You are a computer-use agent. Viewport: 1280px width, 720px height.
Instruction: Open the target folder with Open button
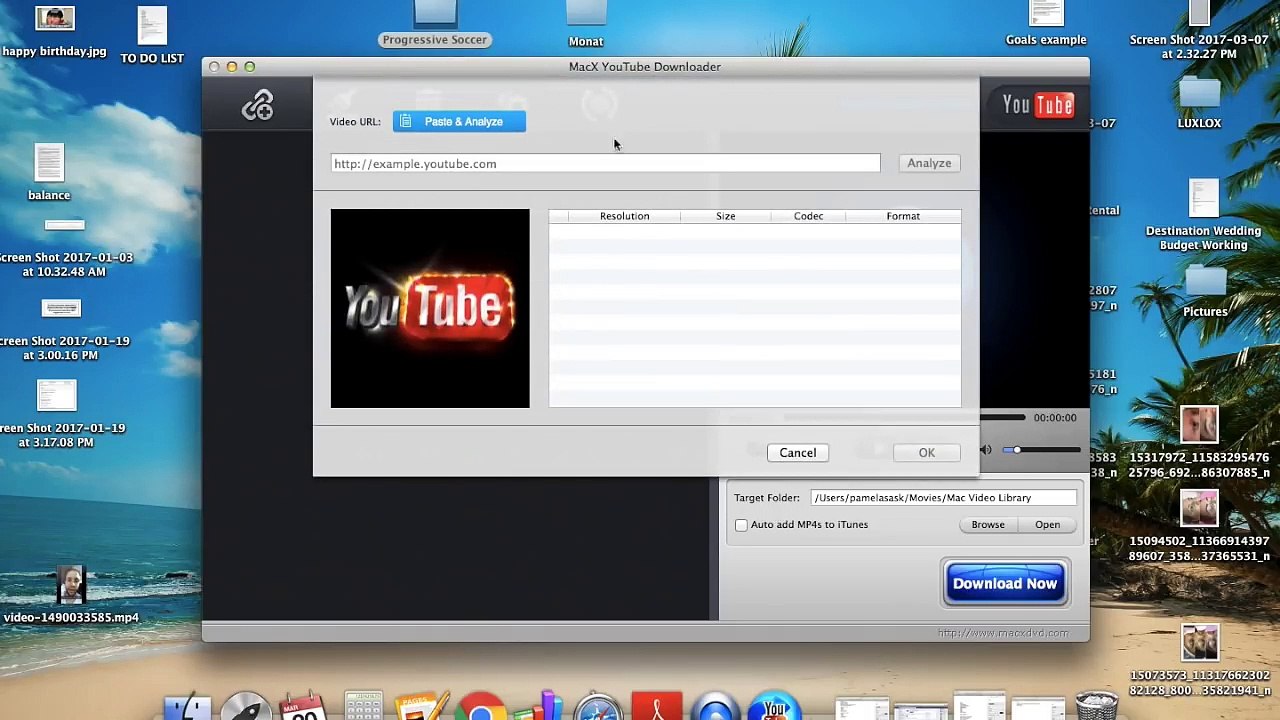(1047, 525)
